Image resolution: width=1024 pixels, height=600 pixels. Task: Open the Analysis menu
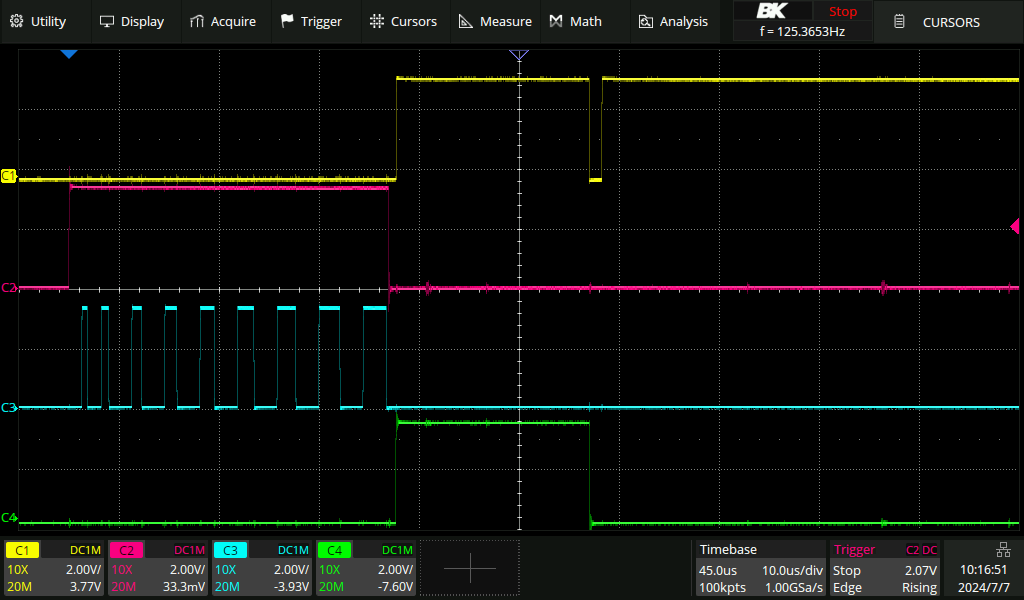click(x=673, y=22)
